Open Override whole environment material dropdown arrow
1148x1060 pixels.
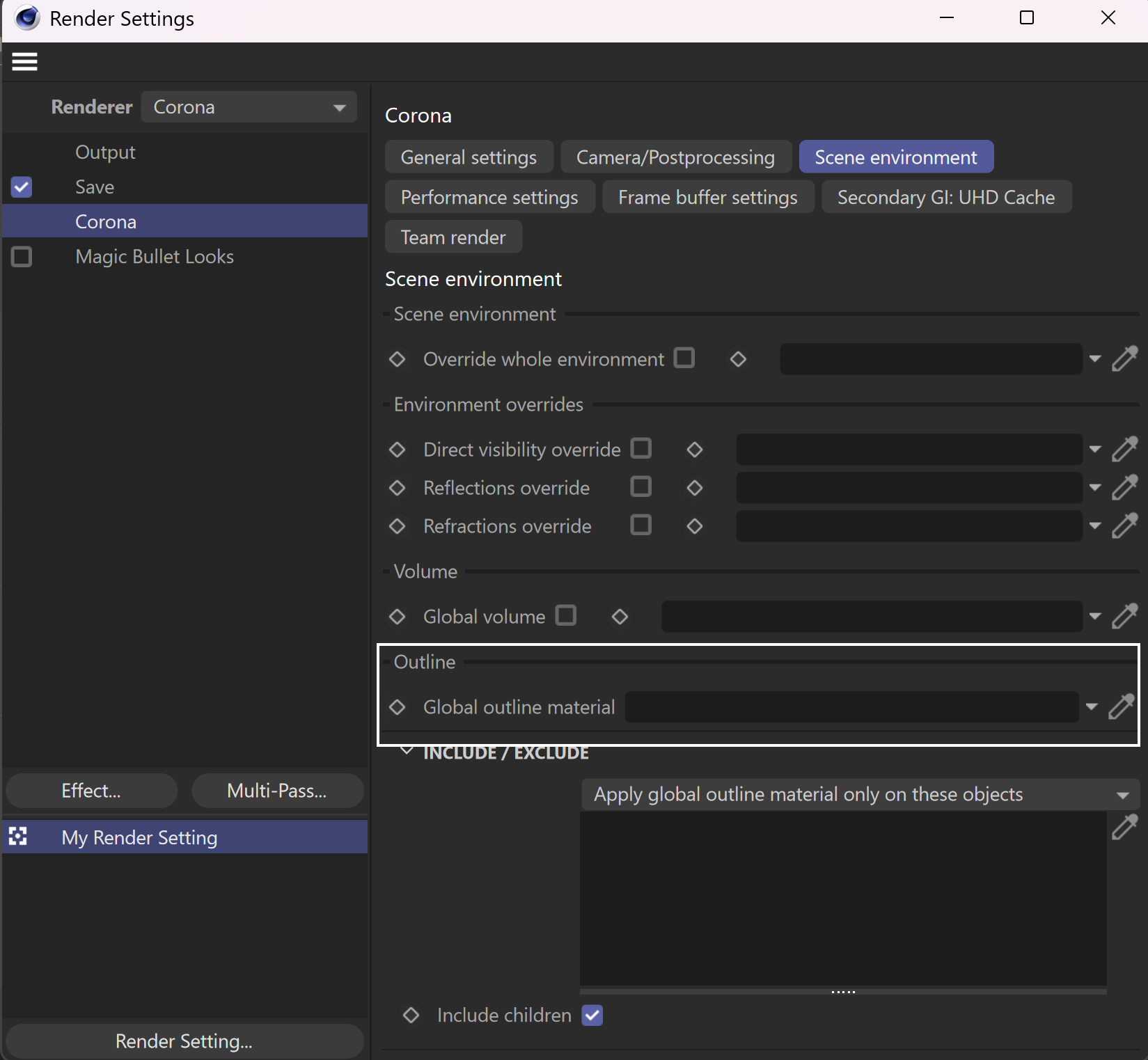[x=1095, y=359]
